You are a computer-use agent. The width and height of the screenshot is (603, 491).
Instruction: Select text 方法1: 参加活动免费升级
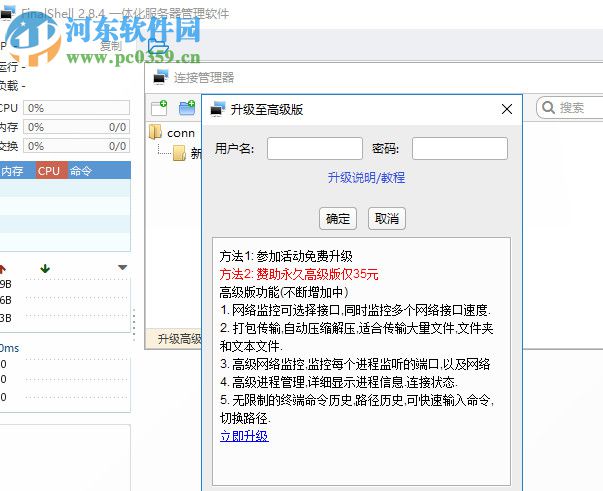tap(286, 256)
